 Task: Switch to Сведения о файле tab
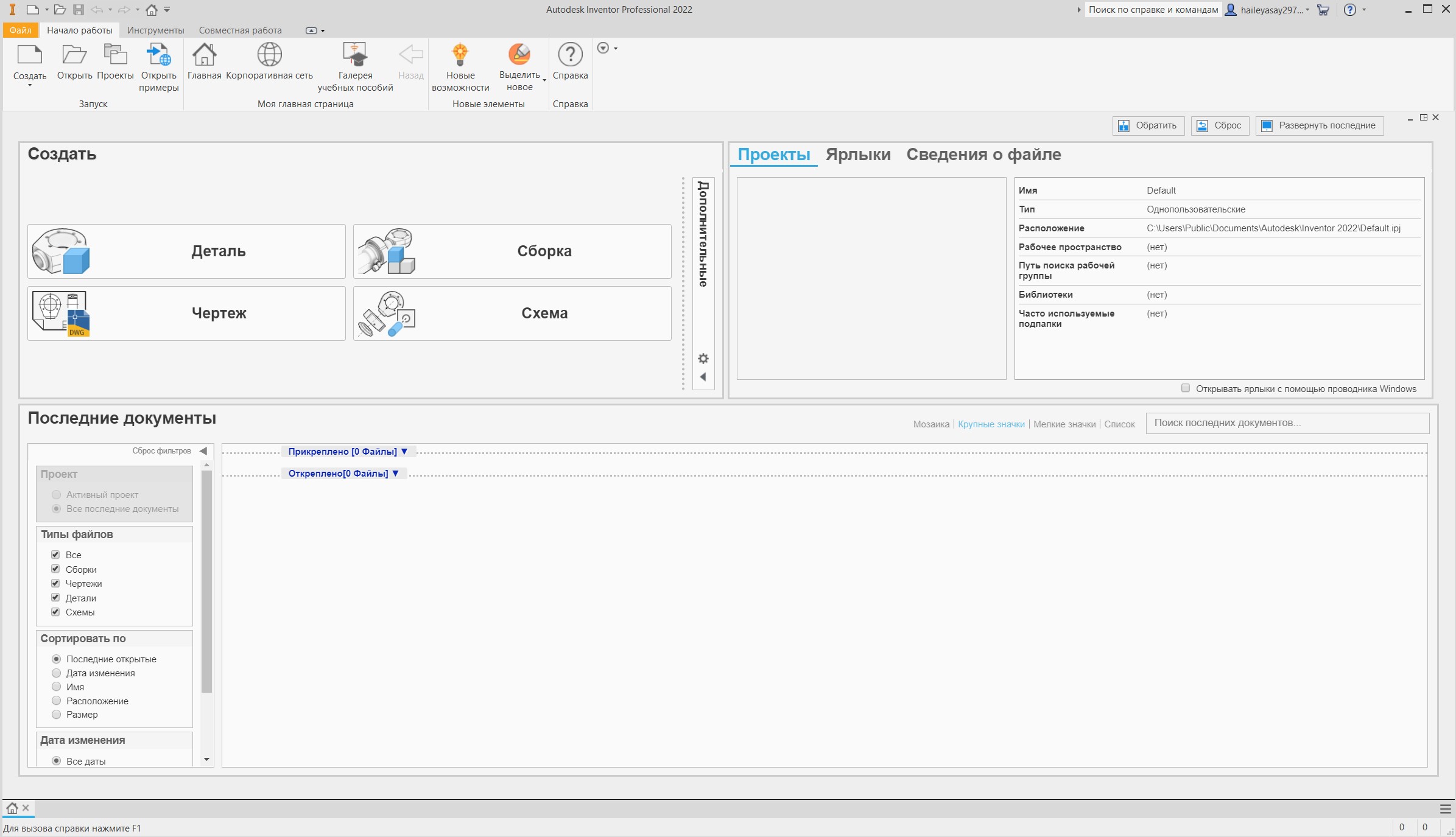(x=983, y=155)
